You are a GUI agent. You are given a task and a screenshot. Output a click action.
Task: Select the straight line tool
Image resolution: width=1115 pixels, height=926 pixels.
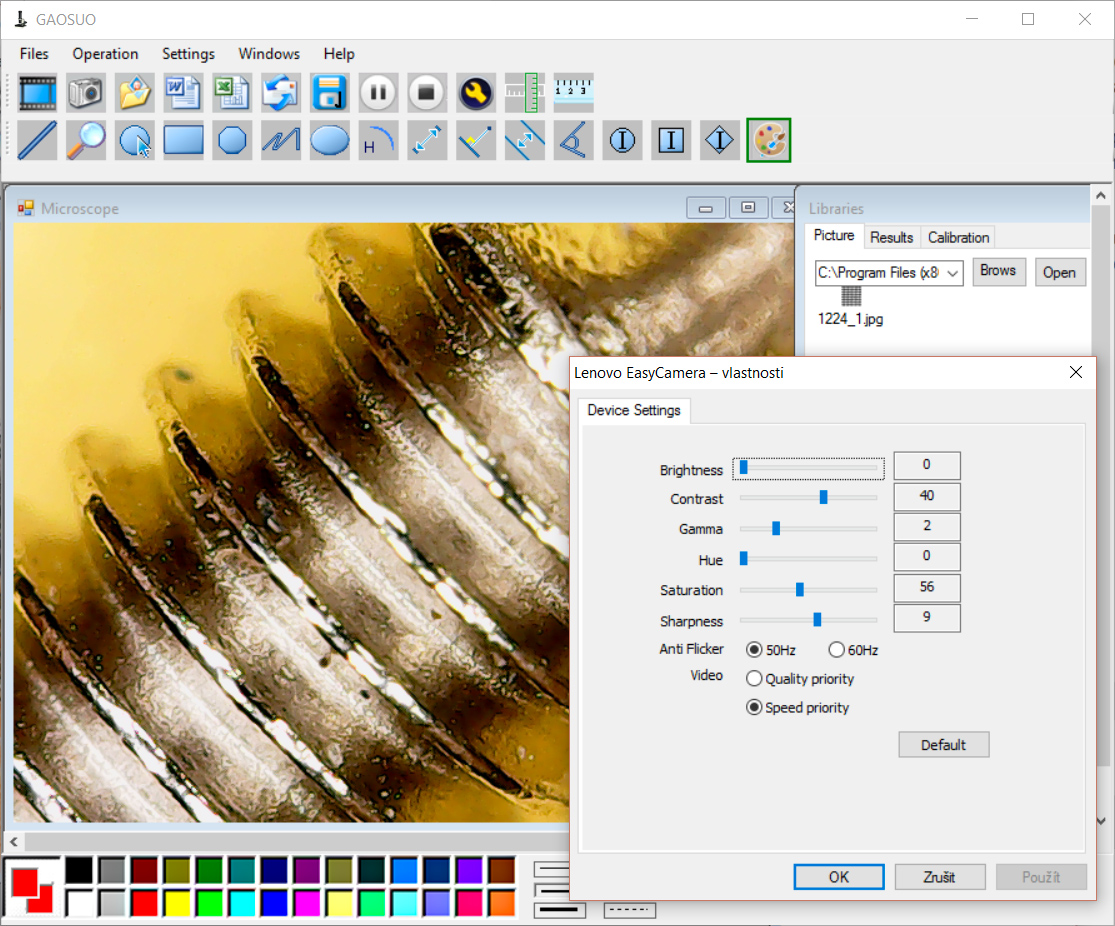pyautogui.click(x=37, y=140)
